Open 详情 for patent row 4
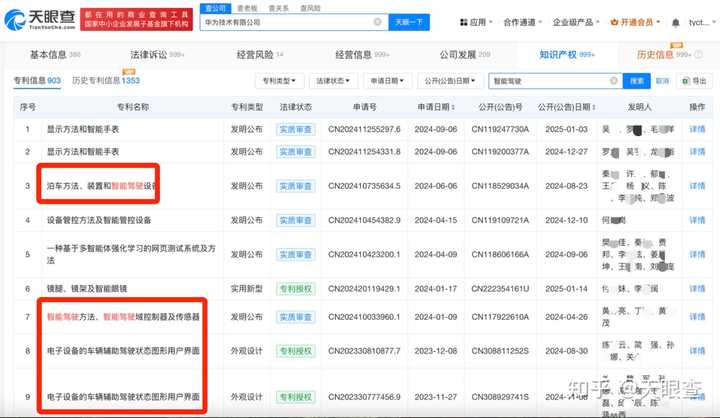The width and height of the screenshot is (720, 418). click(697, 220)
